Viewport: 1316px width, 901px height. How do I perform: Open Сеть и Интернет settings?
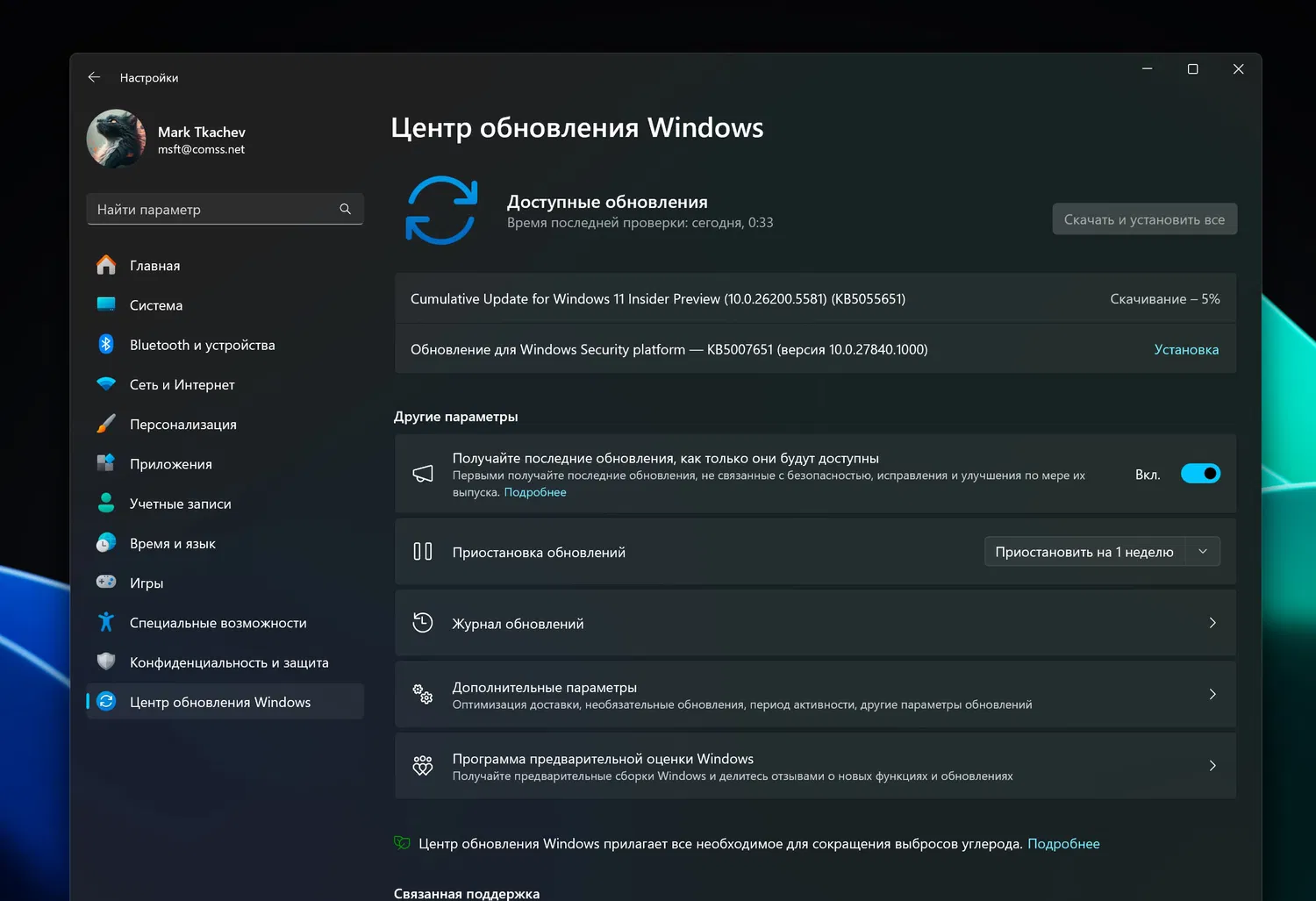click(225, 384)
